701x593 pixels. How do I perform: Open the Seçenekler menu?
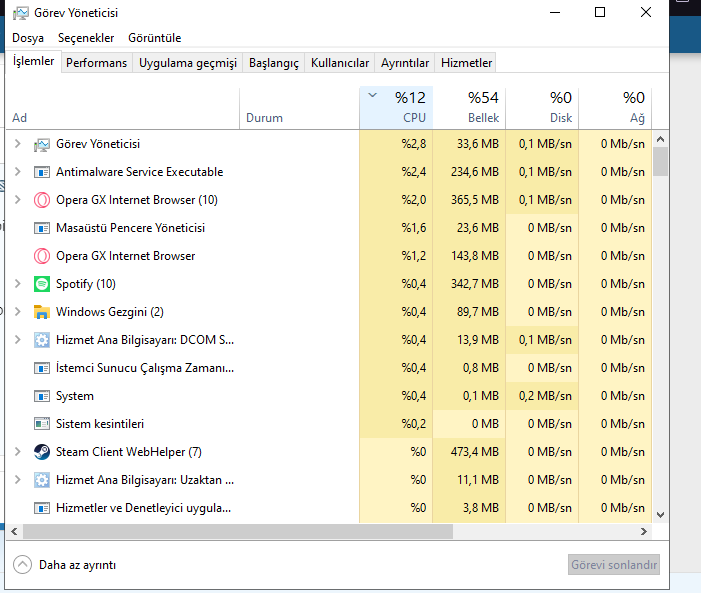point(86,38)
